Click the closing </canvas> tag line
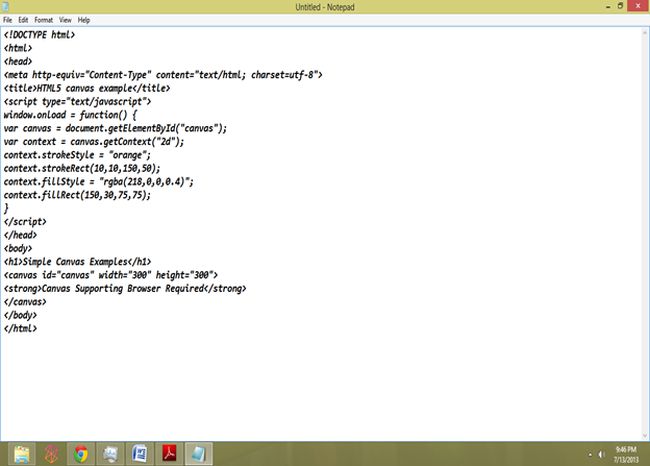Image resolution: width=650 pixels, height=466 pixels. pyautogui.click(x=25, y=302)
